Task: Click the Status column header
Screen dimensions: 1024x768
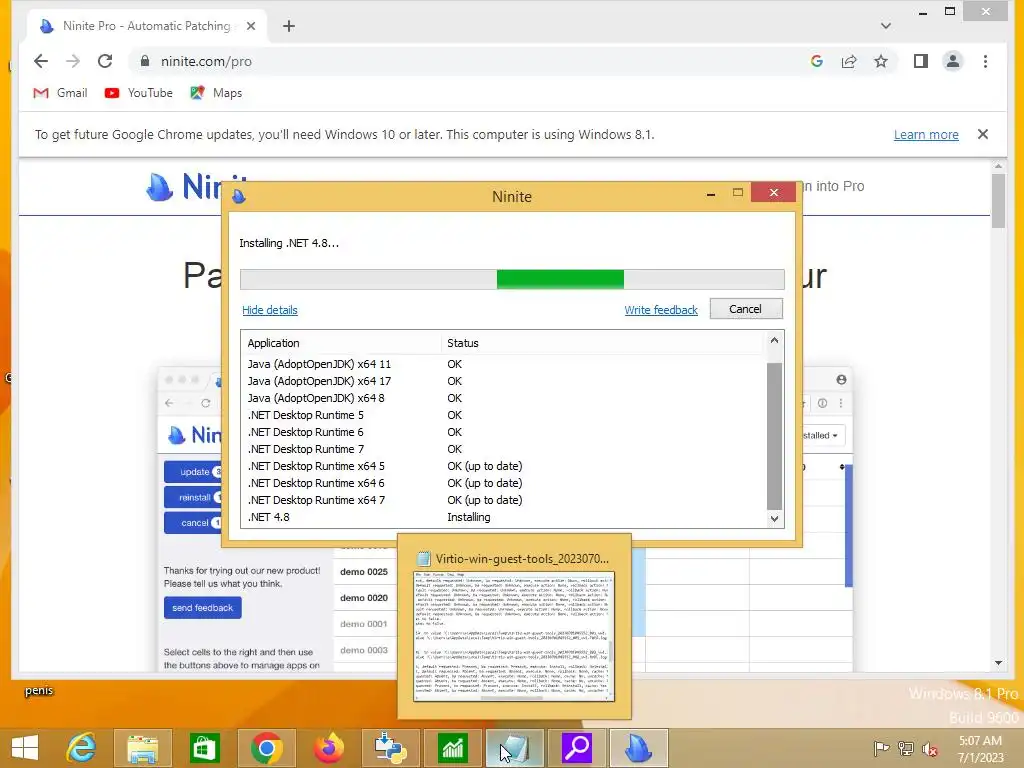Action: (x=601, y=343)
